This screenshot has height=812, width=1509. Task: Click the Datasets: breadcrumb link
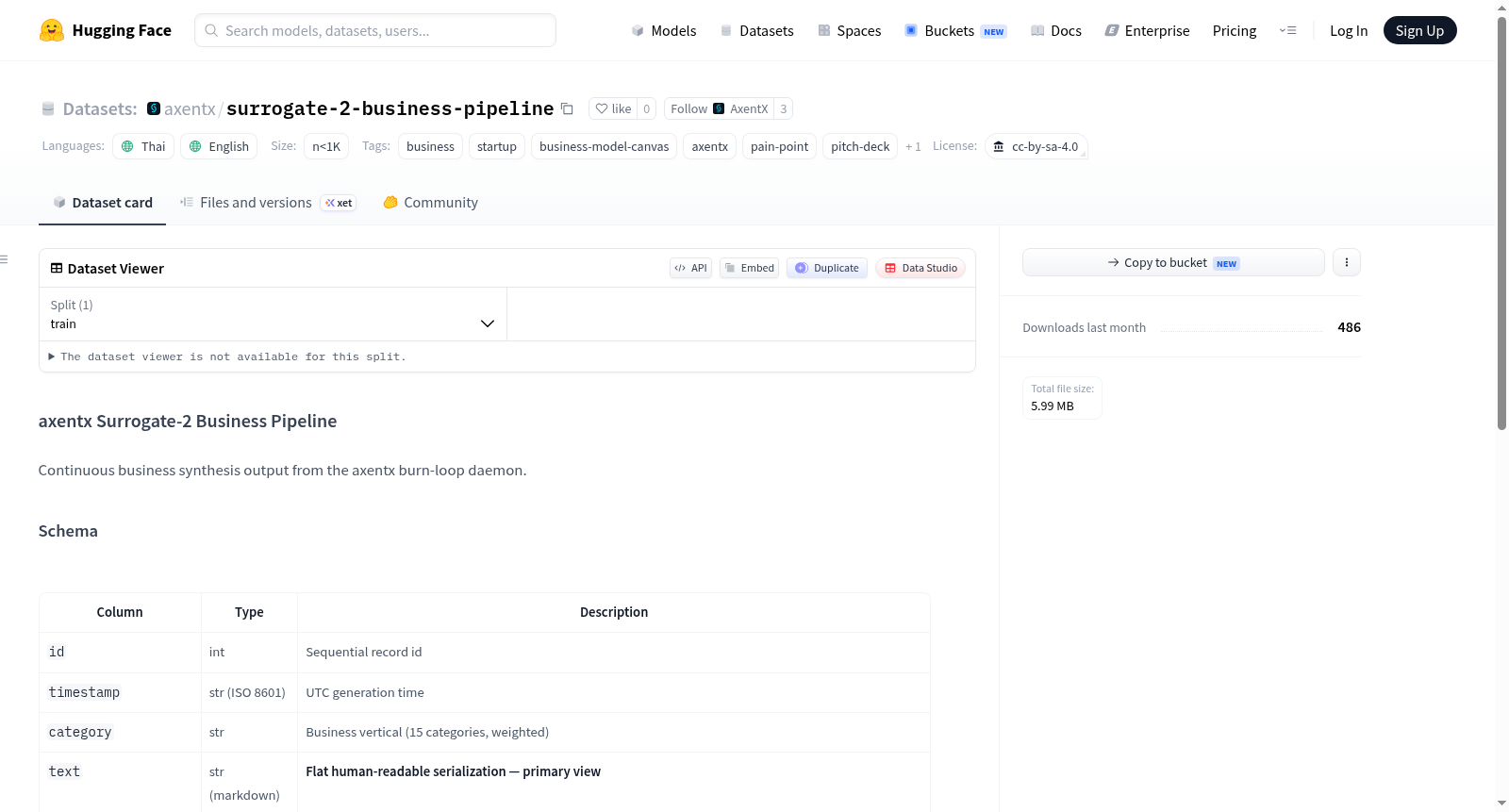coord(100,108)
